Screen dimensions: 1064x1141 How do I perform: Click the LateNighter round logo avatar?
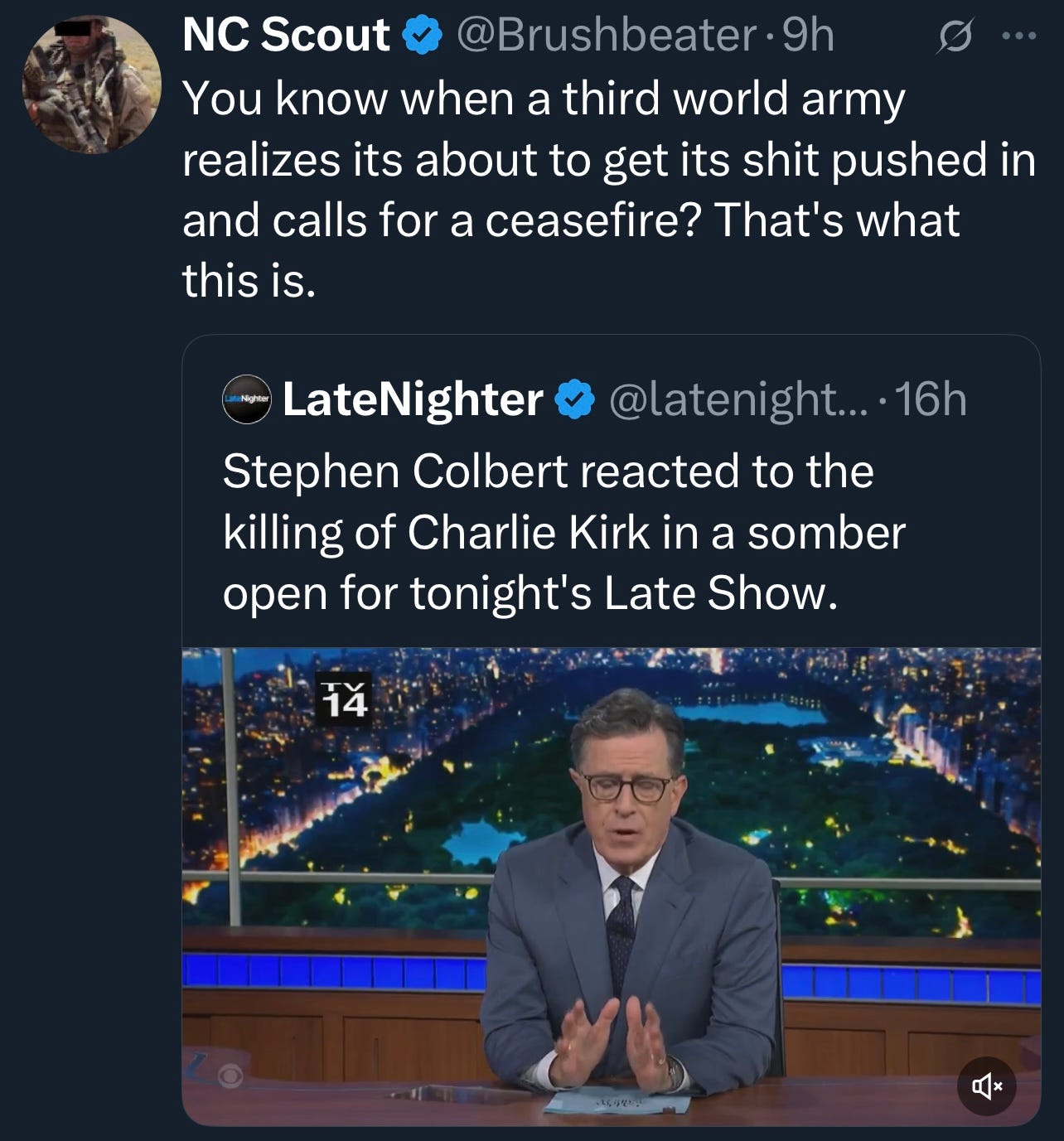pyautogui.click(x=247, y=399)
